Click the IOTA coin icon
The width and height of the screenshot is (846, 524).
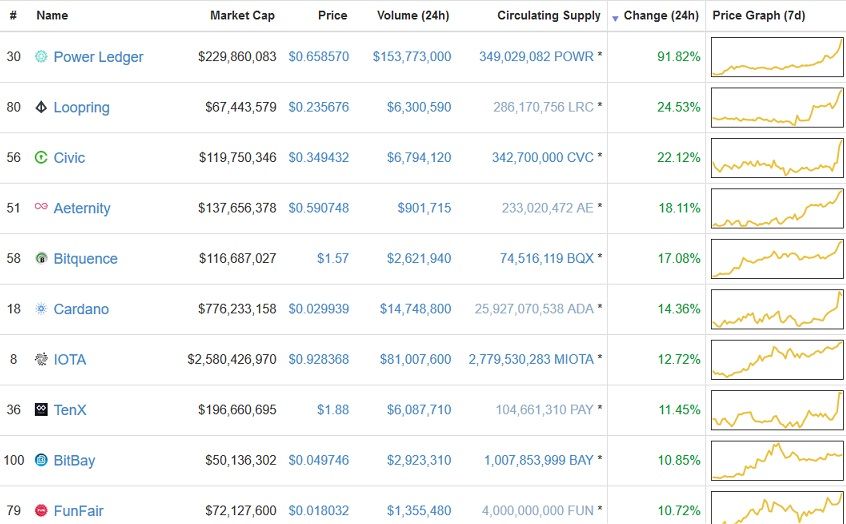(41, 359)
